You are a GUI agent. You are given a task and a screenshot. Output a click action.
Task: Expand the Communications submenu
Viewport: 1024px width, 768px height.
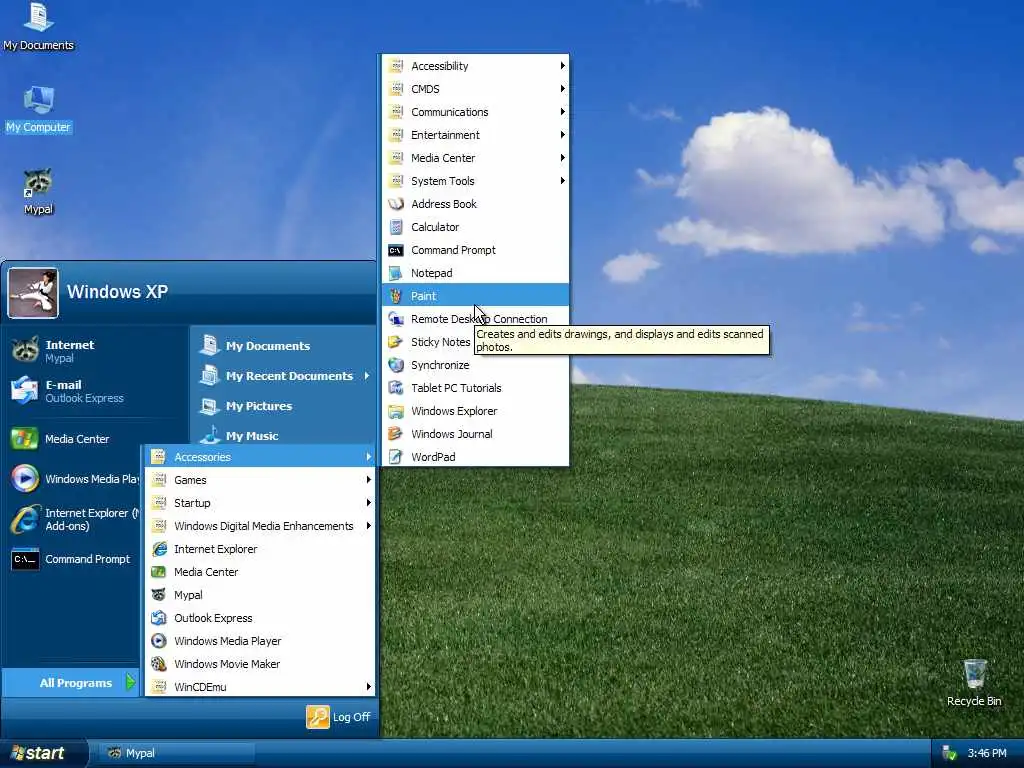tap(475, 112)
